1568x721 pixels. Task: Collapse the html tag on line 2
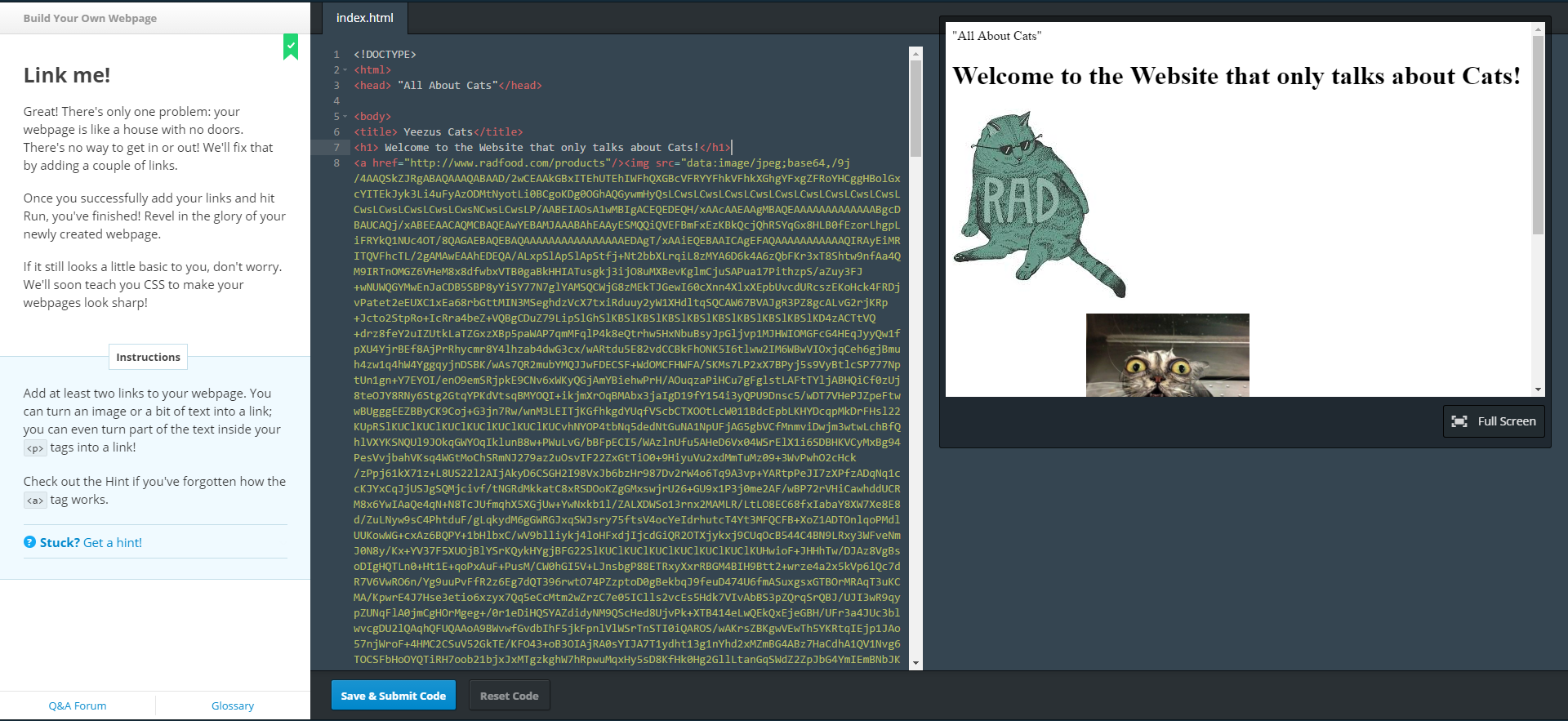point(345,70)
